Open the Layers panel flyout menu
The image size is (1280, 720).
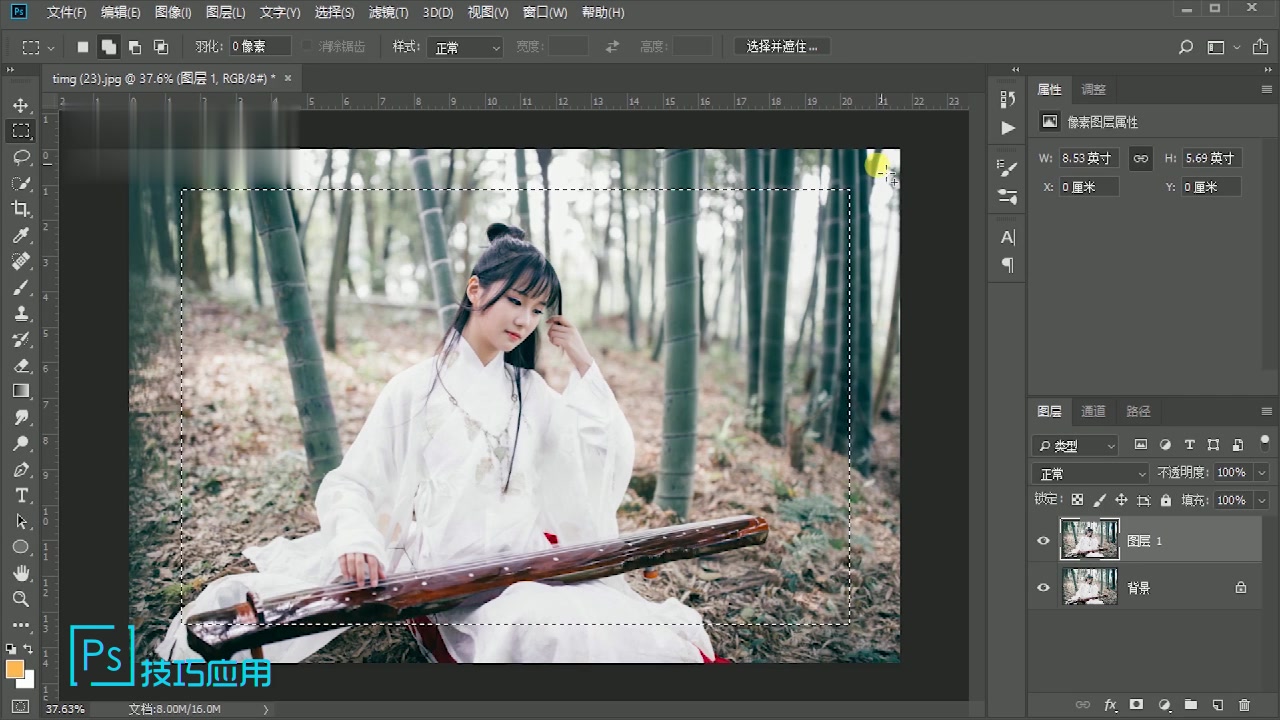(1267, 411)
